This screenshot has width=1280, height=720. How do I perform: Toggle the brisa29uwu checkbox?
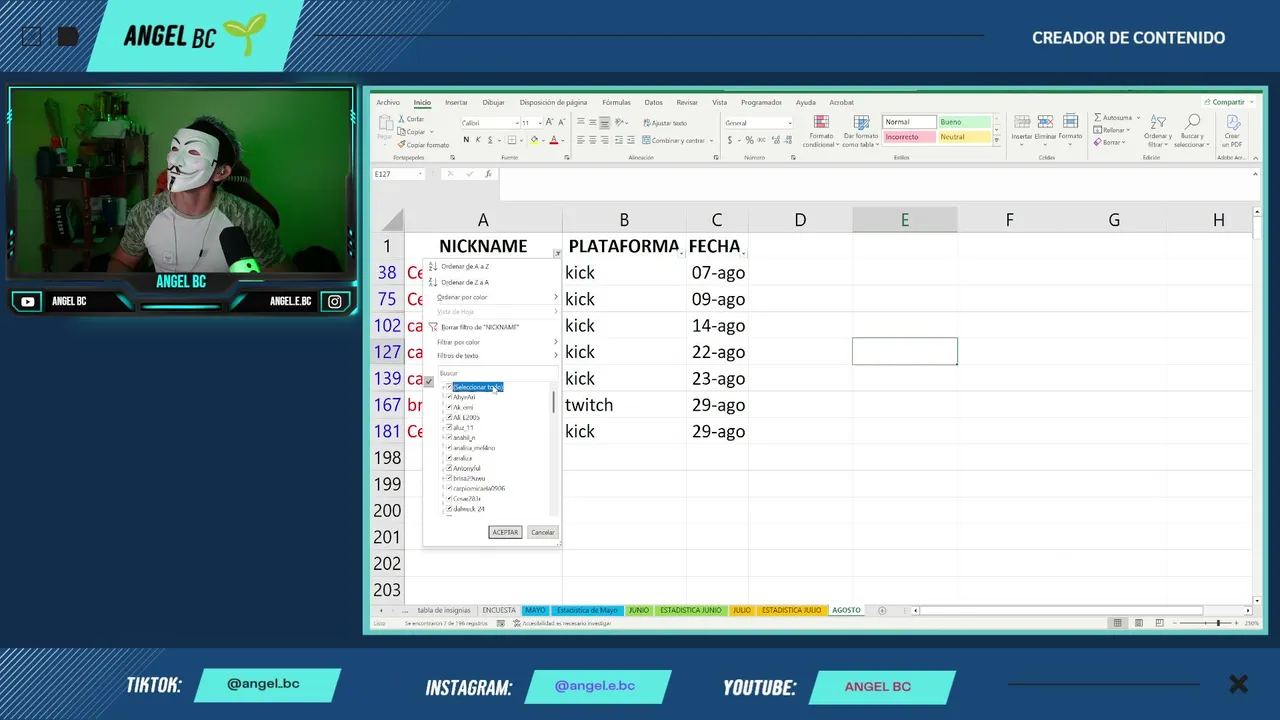[449, 478]
